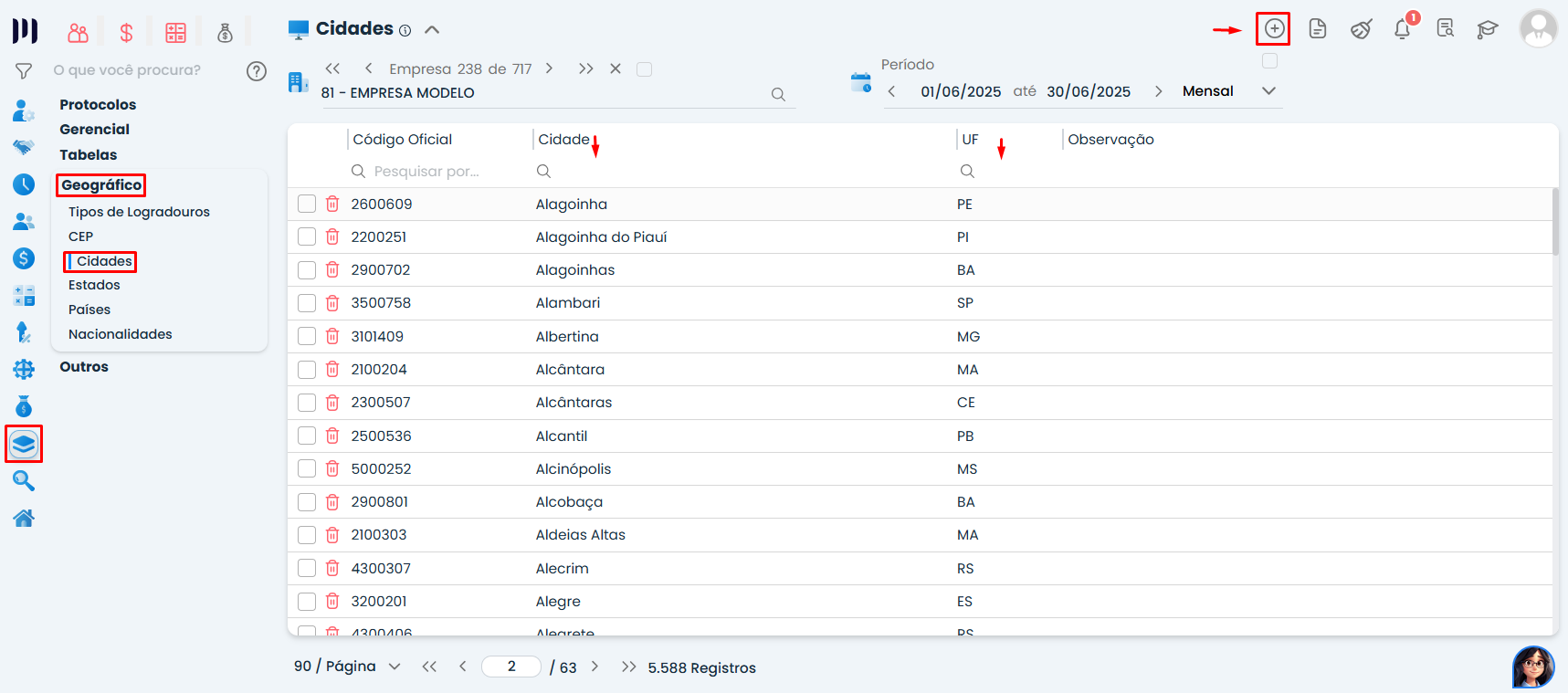The image size is (1568, 693).
Task: Go to the next period arrow
Action: (x=1158, y=91)
